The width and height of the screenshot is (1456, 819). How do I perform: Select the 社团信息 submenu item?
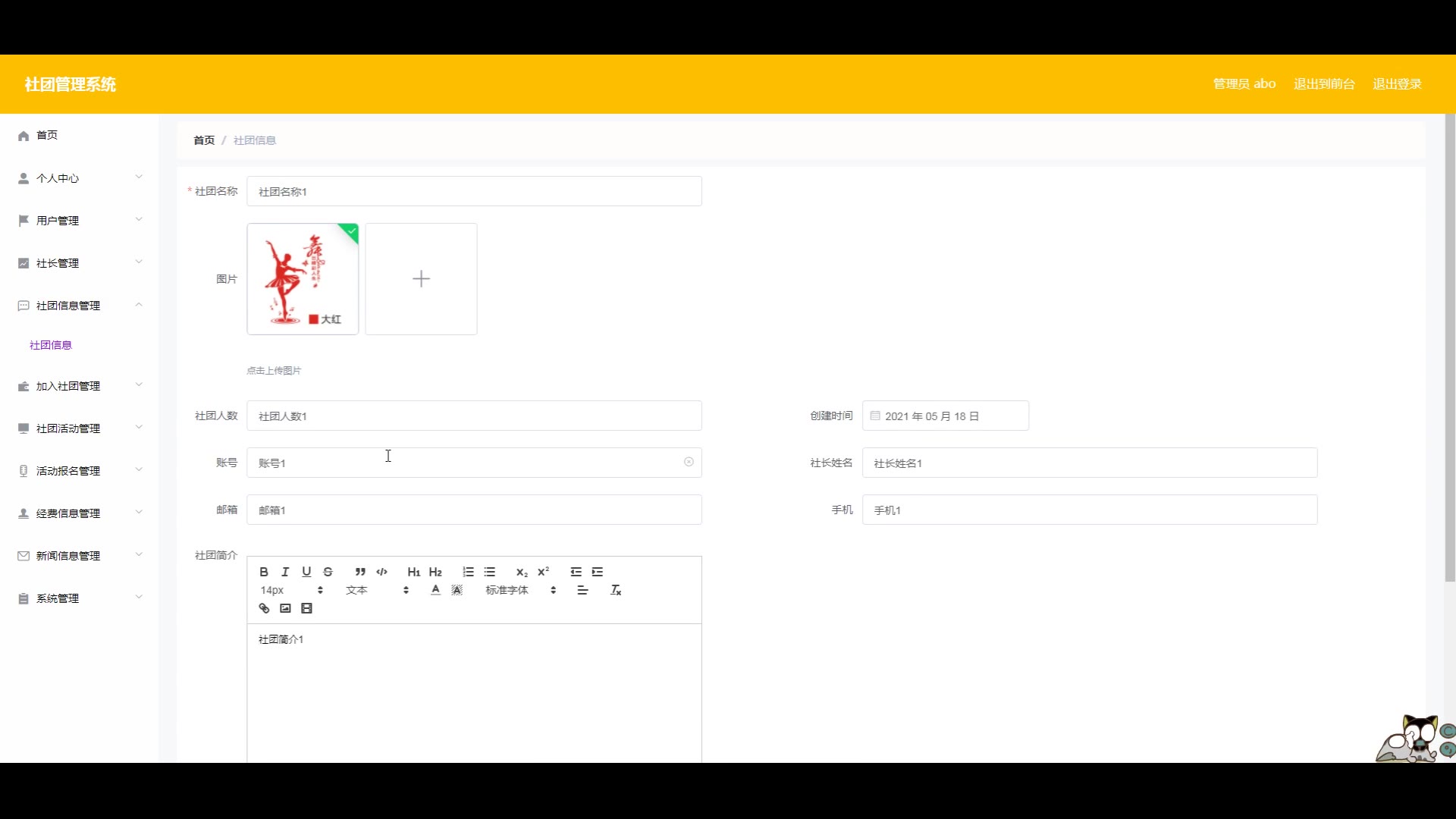51,345
